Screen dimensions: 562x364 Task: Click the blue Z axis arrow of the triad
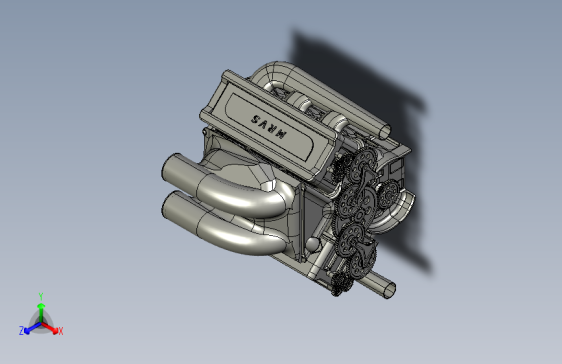(x=33, y=328)
